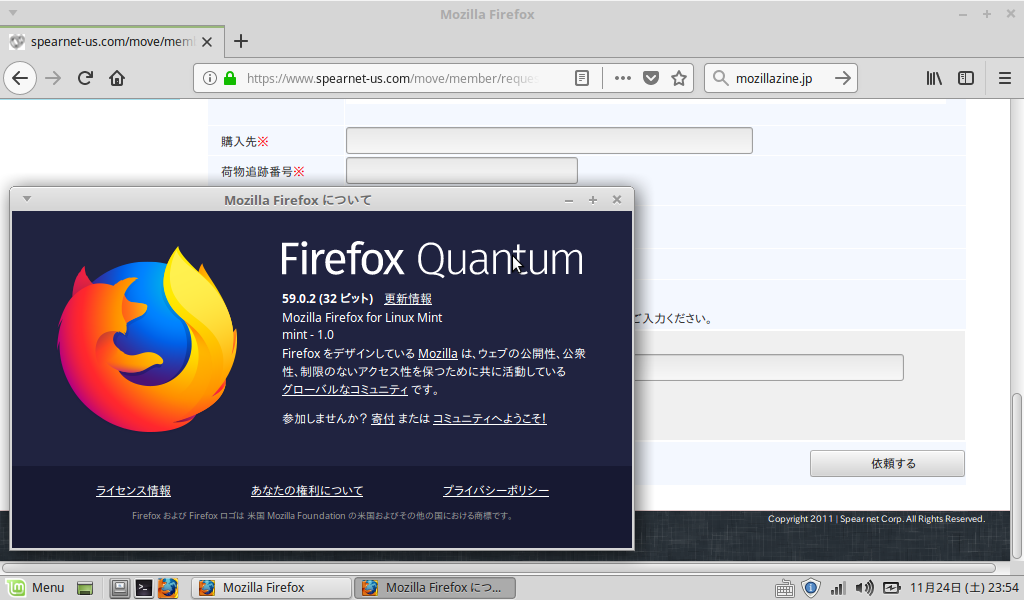Show site information via the info icon
This screenshot has width=1024, height=600.
pos(210,78)
